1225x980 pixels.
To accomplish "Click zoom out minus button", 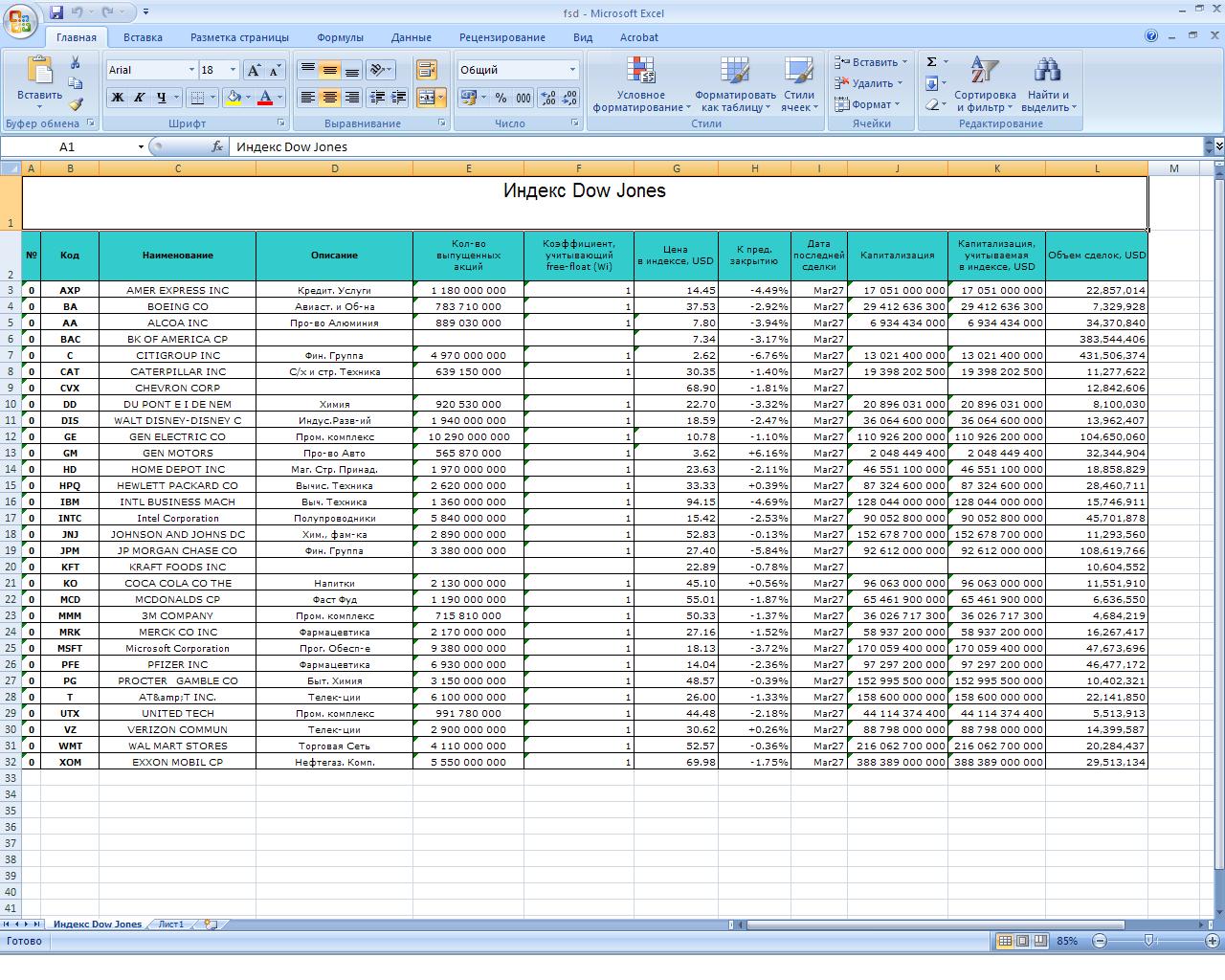I will [x=1100, y=941].
